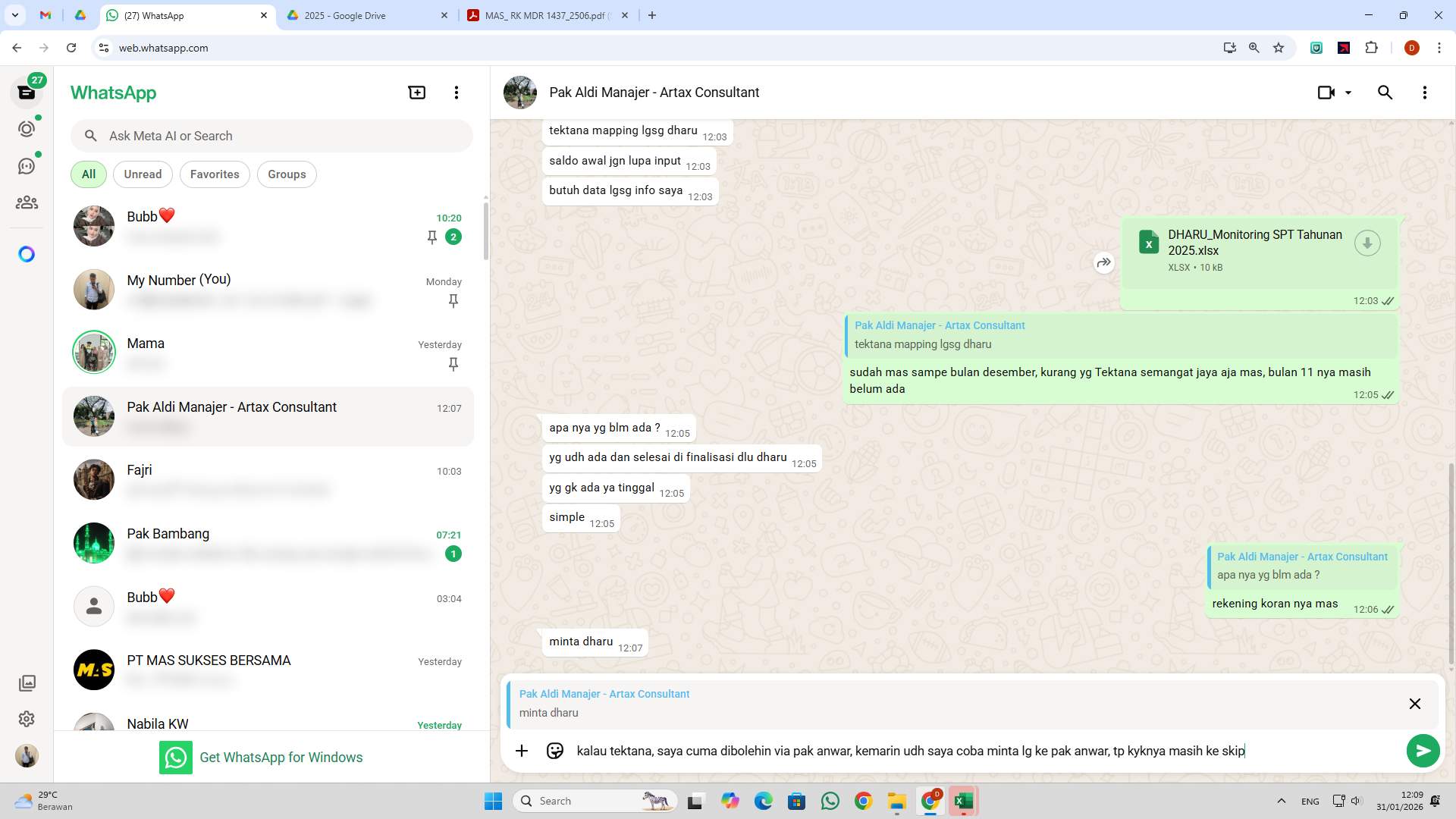Click the attach plus icon

pos(522,751)
